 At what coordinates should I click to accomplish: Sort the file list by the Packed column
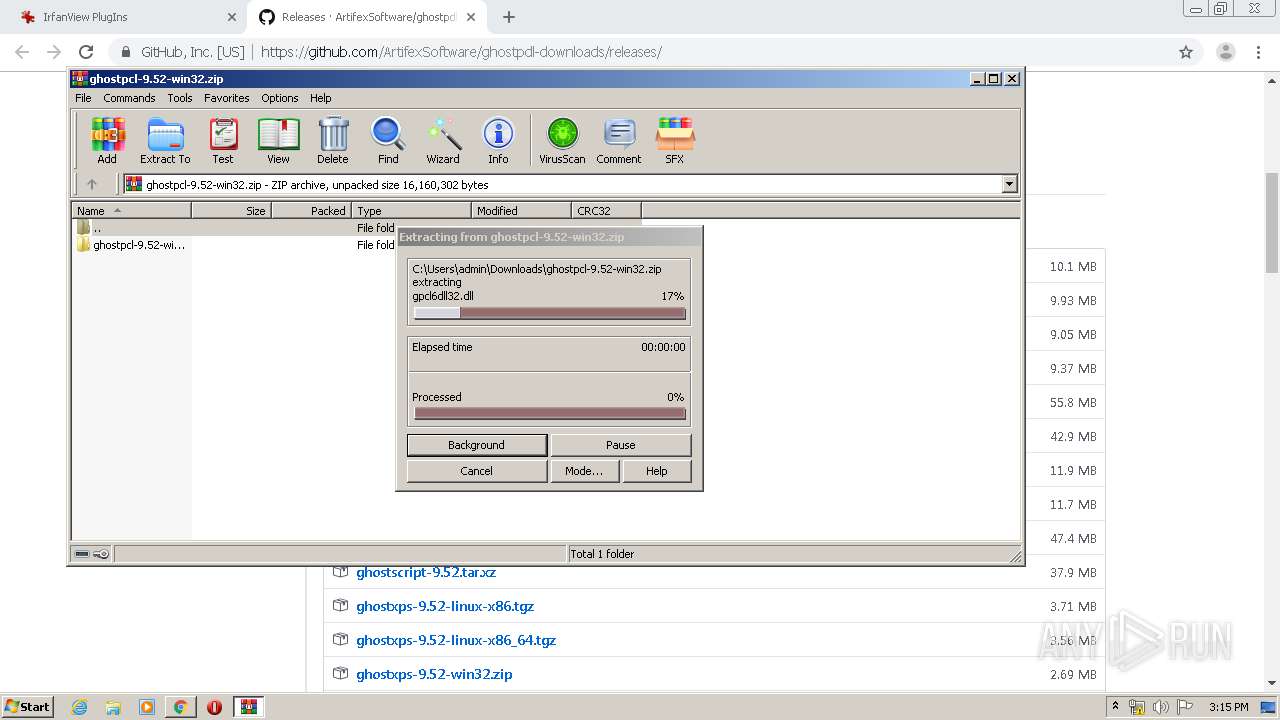tap(311, 211)
